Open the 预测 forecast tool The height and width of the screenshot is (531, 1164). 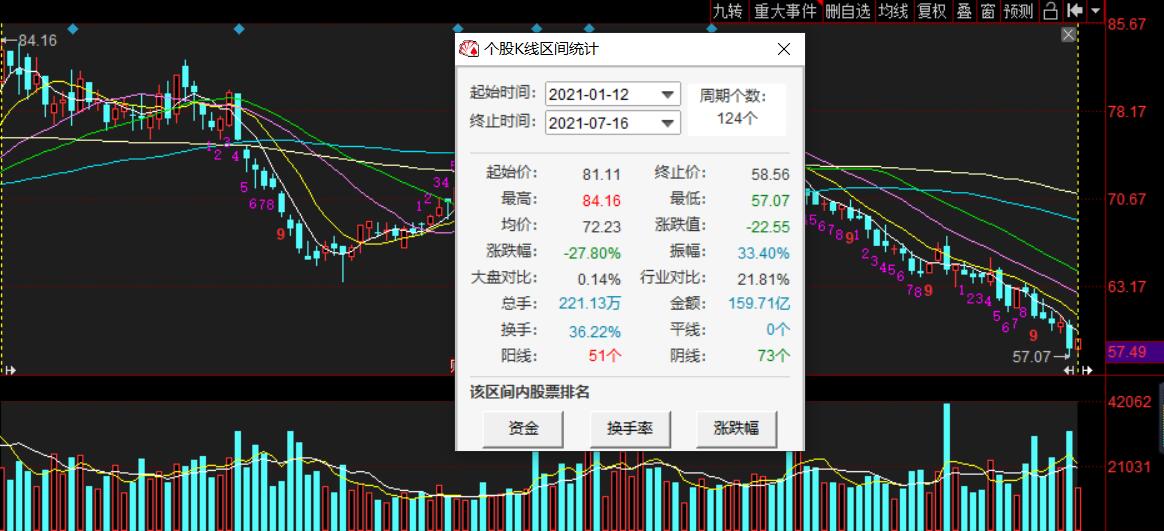click(x=1018, y=10)
